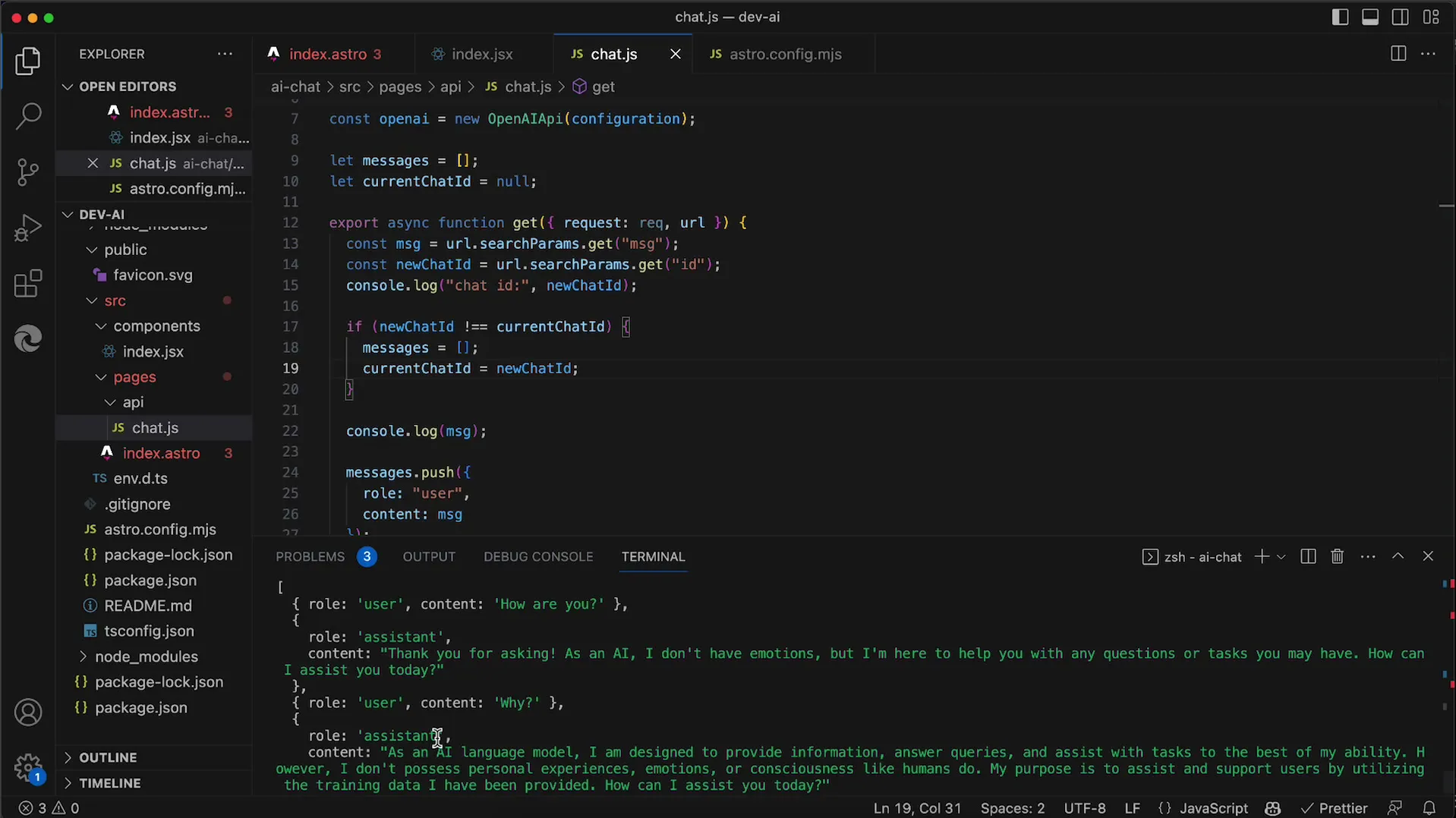Close the chat.js editor tab

[x=675, y=54]
